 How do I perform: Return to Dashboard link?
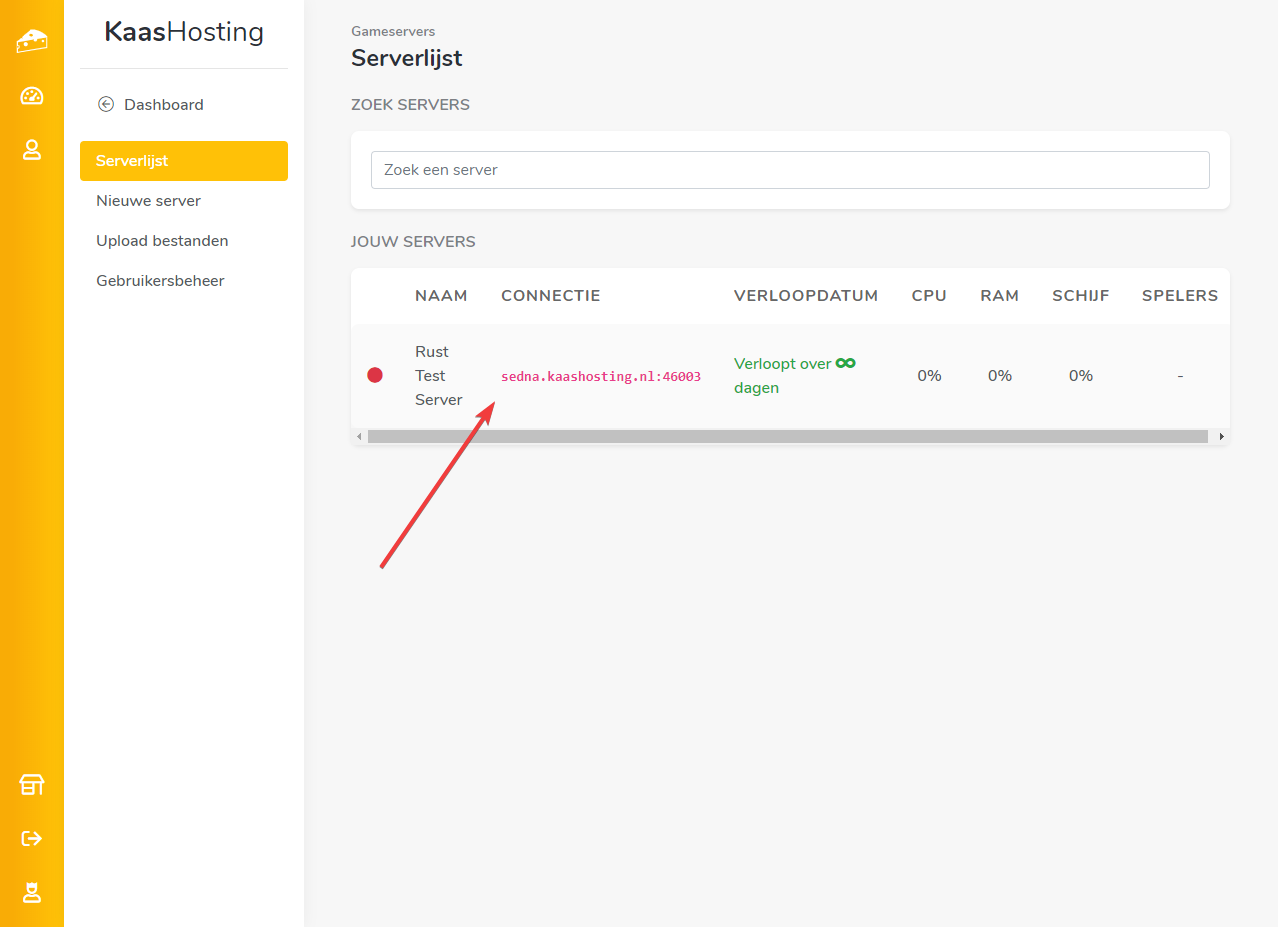[x=163, y=105]
